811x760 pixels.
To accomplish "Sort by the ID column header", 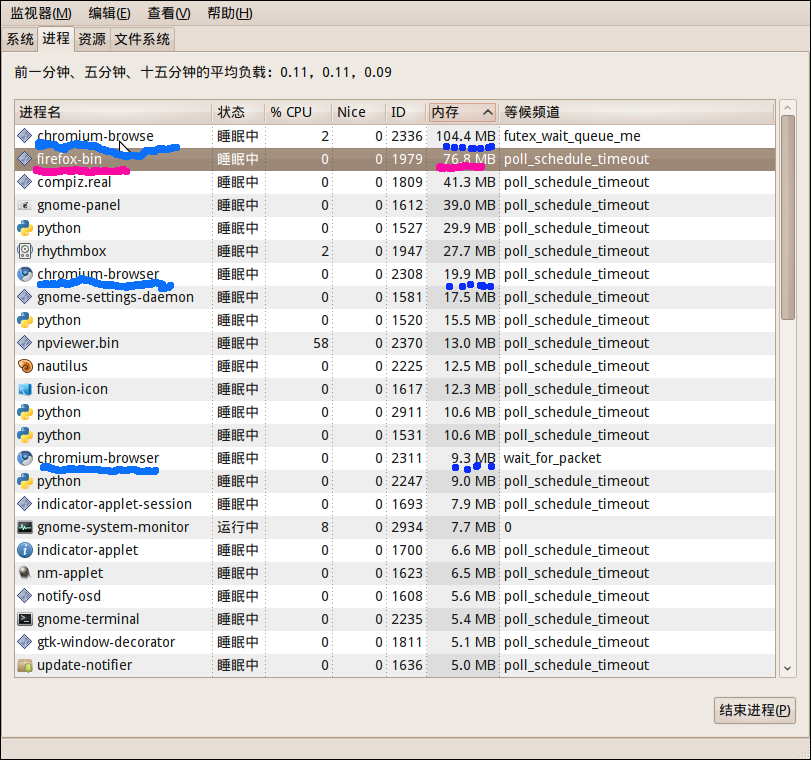I will point(407,112).
